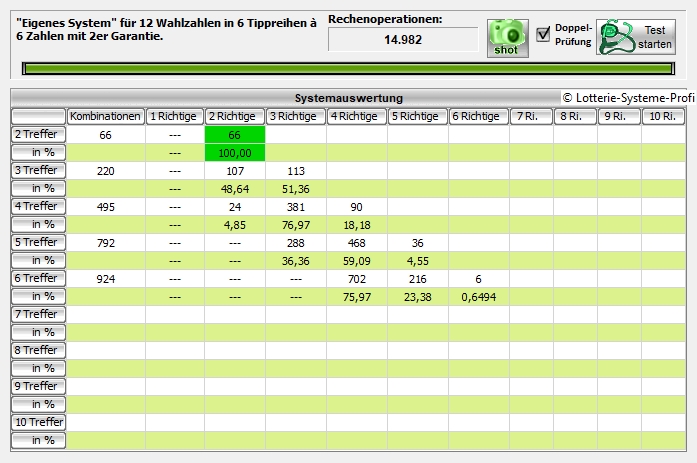Image resolution: width=697 pixels, height=463 pixels.
Task: Click the 924 combinations cell
Action: pyautogui.click(x=106, y=279)
